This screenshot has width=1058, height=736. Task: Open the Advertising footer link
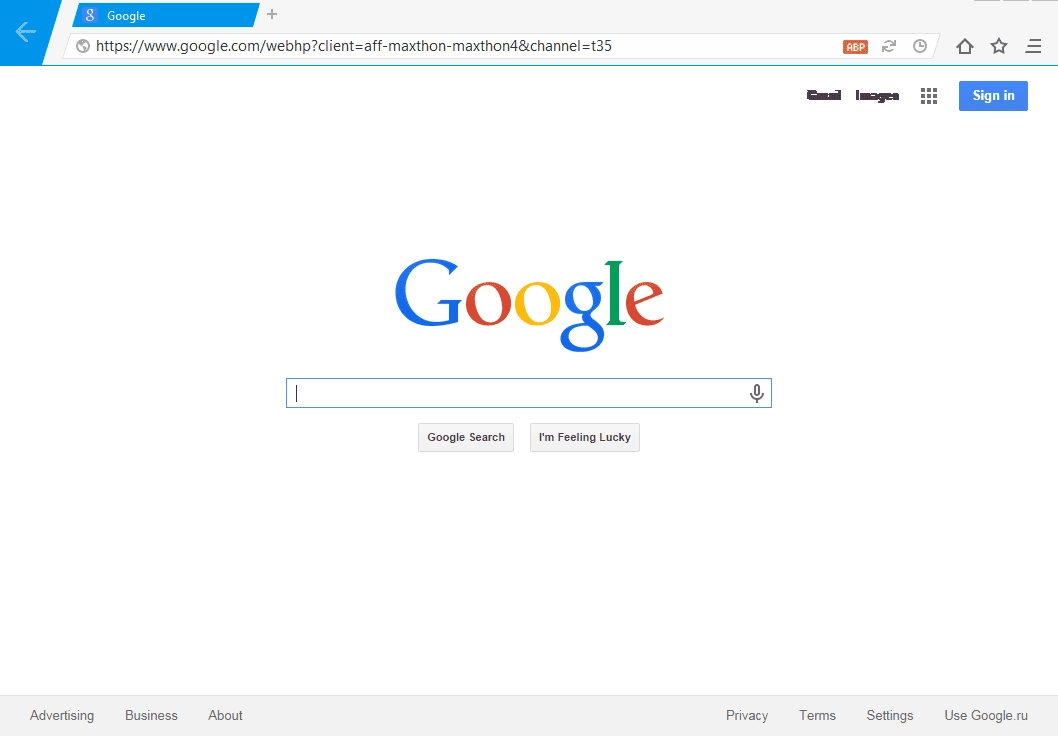(x=62, y=715)
